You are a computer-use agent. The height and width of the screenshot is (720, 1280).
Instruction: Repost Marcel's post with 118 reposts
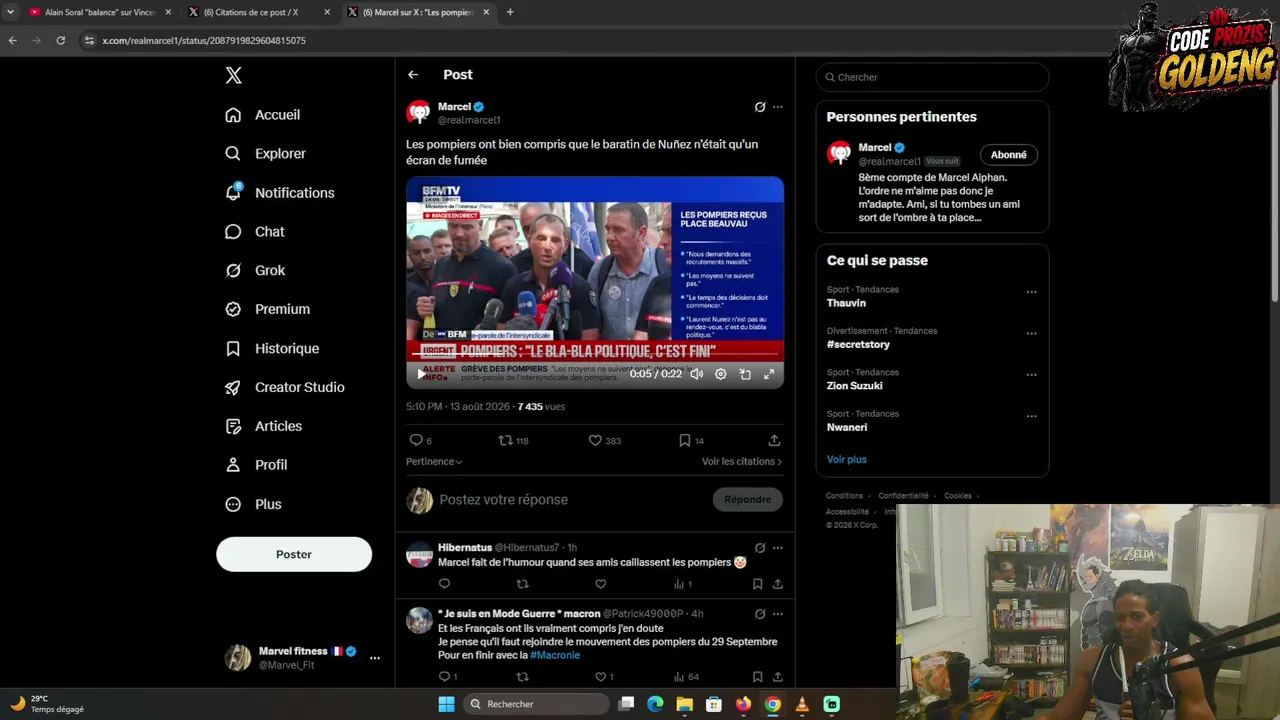pos(506,440)
